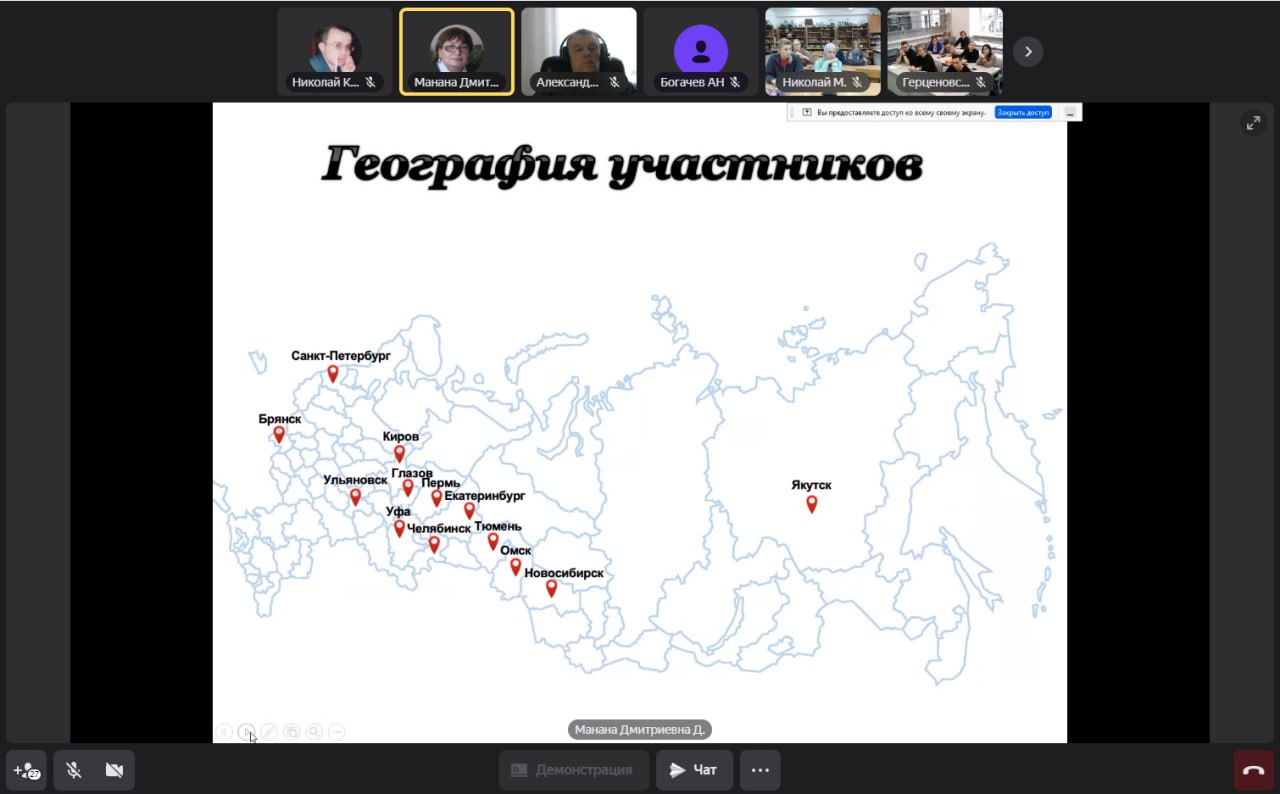Screen dimensions: 1280x794
Task: Open the Чат panel
Action: coord(694,770)
